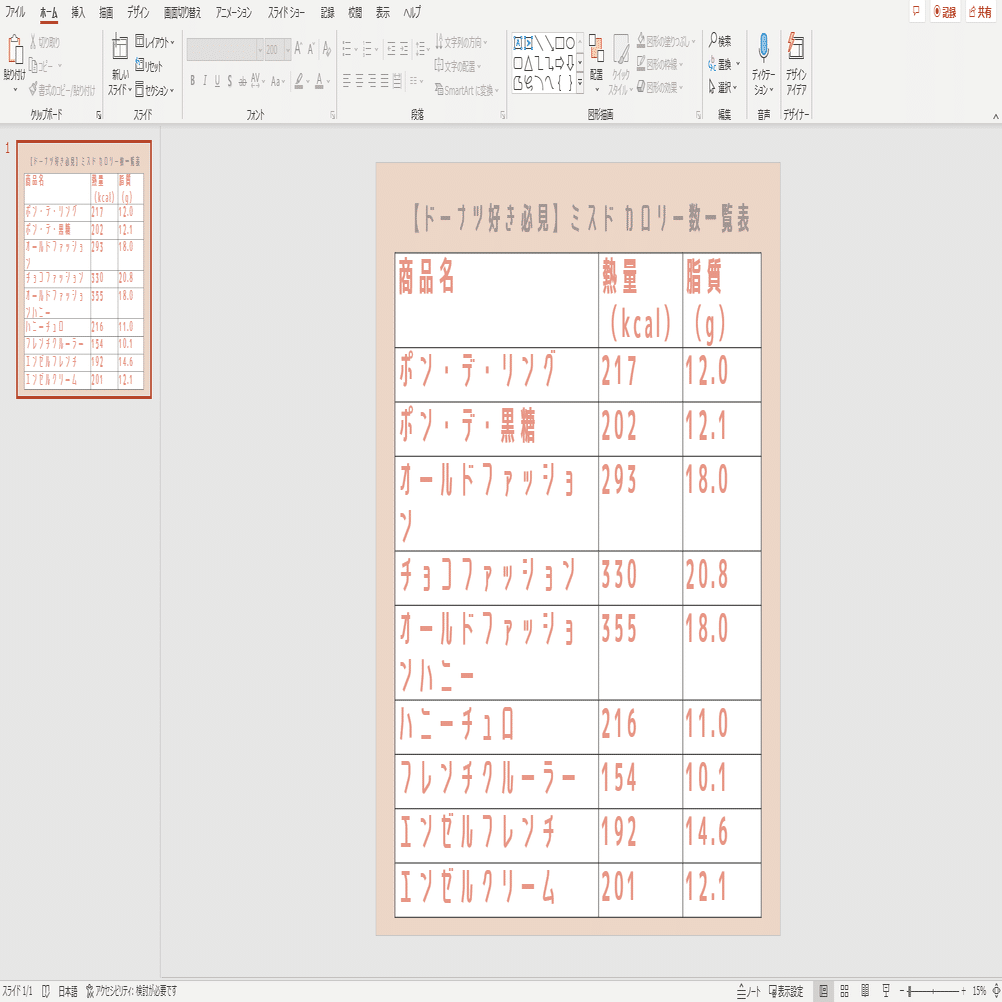Open the Animation (アニメーション) ribbon tab
Image resolution: width=1002 pixels, height=1002 pixels.
tap(233, 12)
